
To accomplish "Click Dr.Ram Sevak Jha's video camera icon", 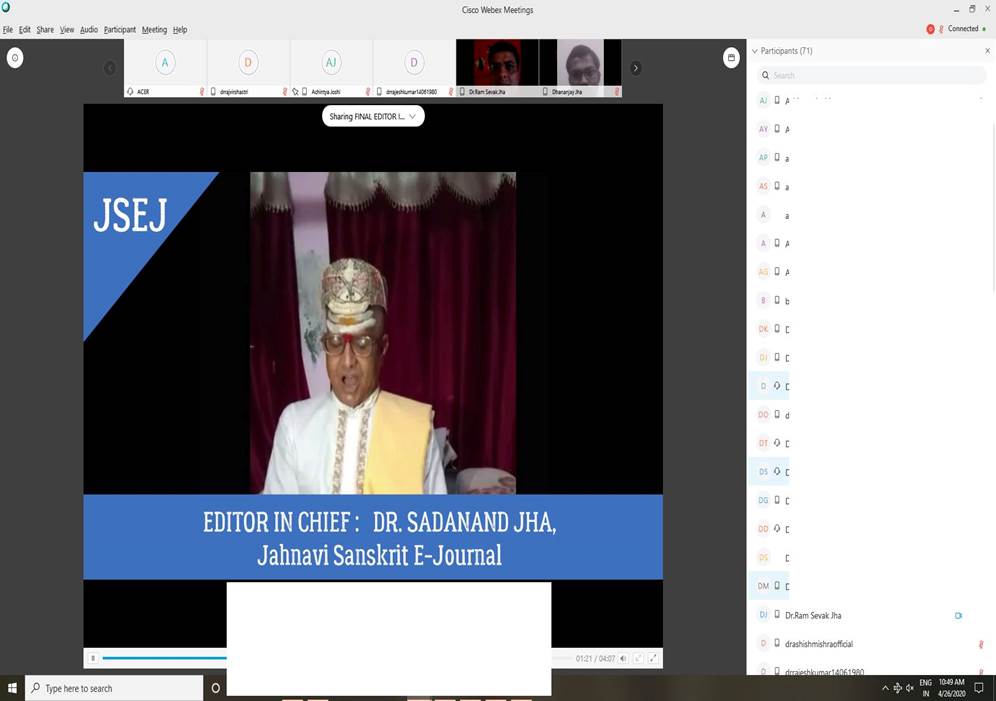I will tap(959, 615).
